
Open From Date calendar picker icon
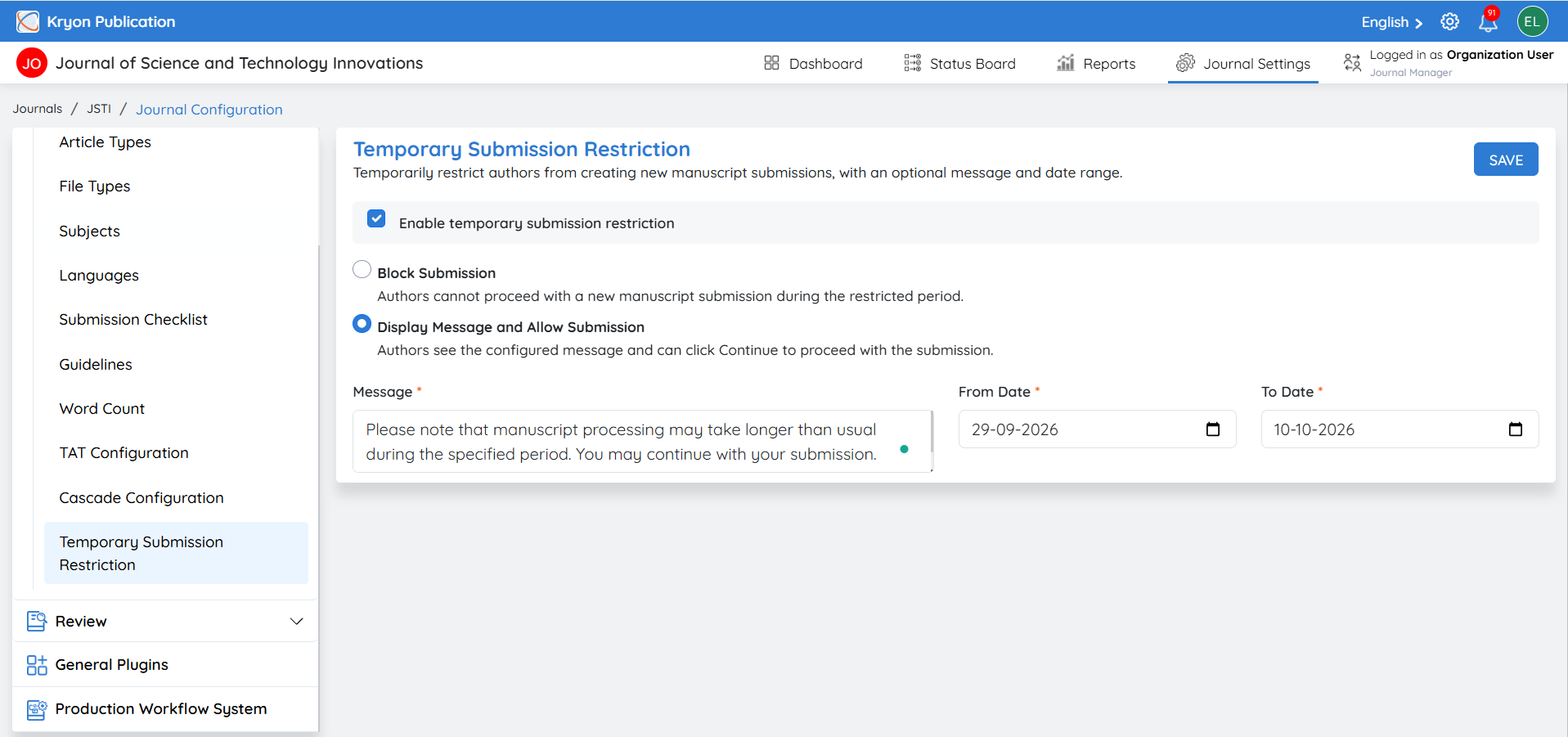(x=1213, y=429)
